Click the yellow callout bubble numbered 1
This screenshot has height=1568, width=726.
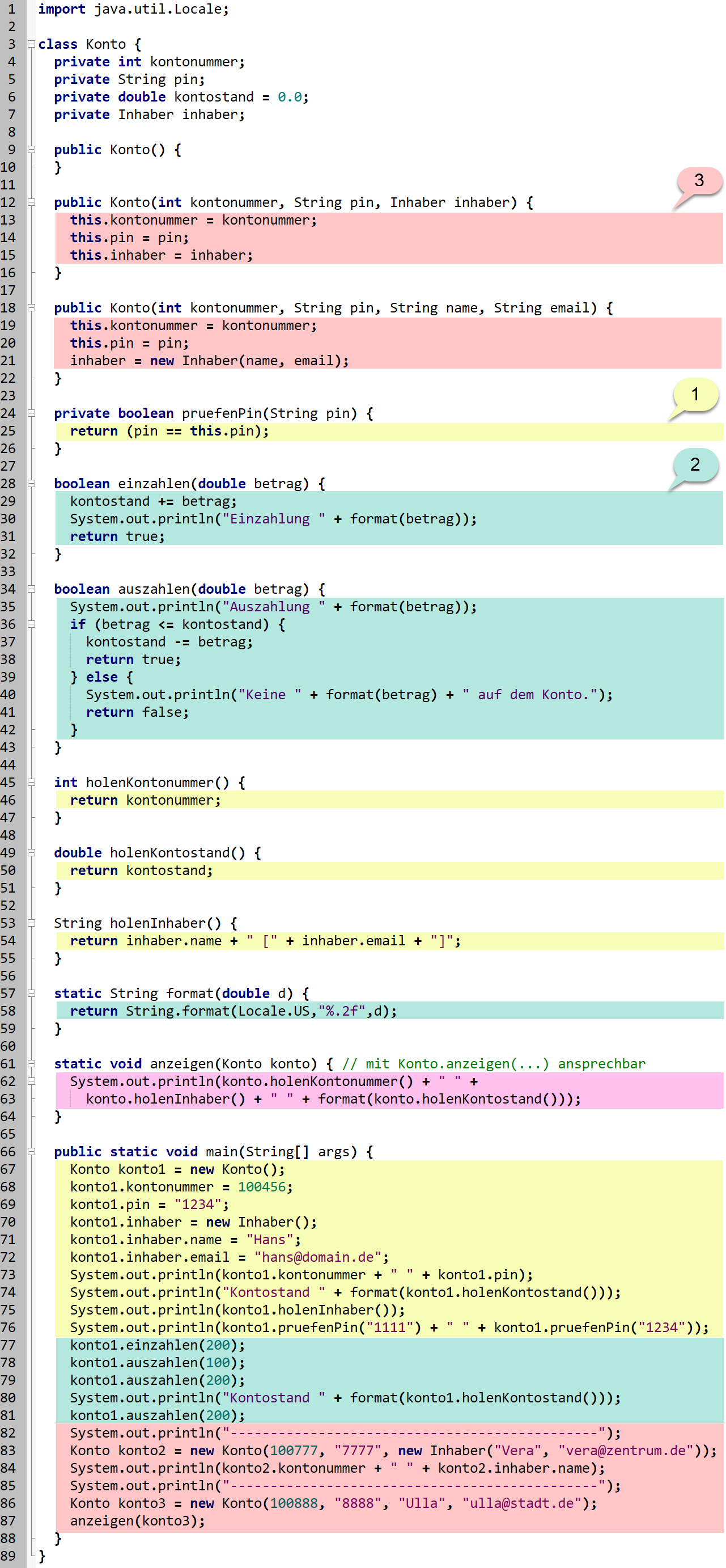tap(694, 395)
